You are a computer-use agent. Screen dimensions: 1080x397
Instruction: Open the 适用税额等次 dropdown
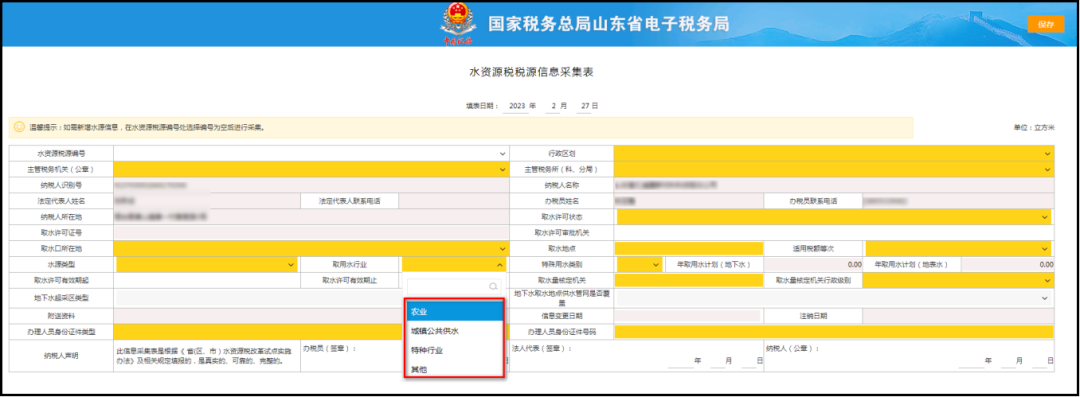point(959,248)
